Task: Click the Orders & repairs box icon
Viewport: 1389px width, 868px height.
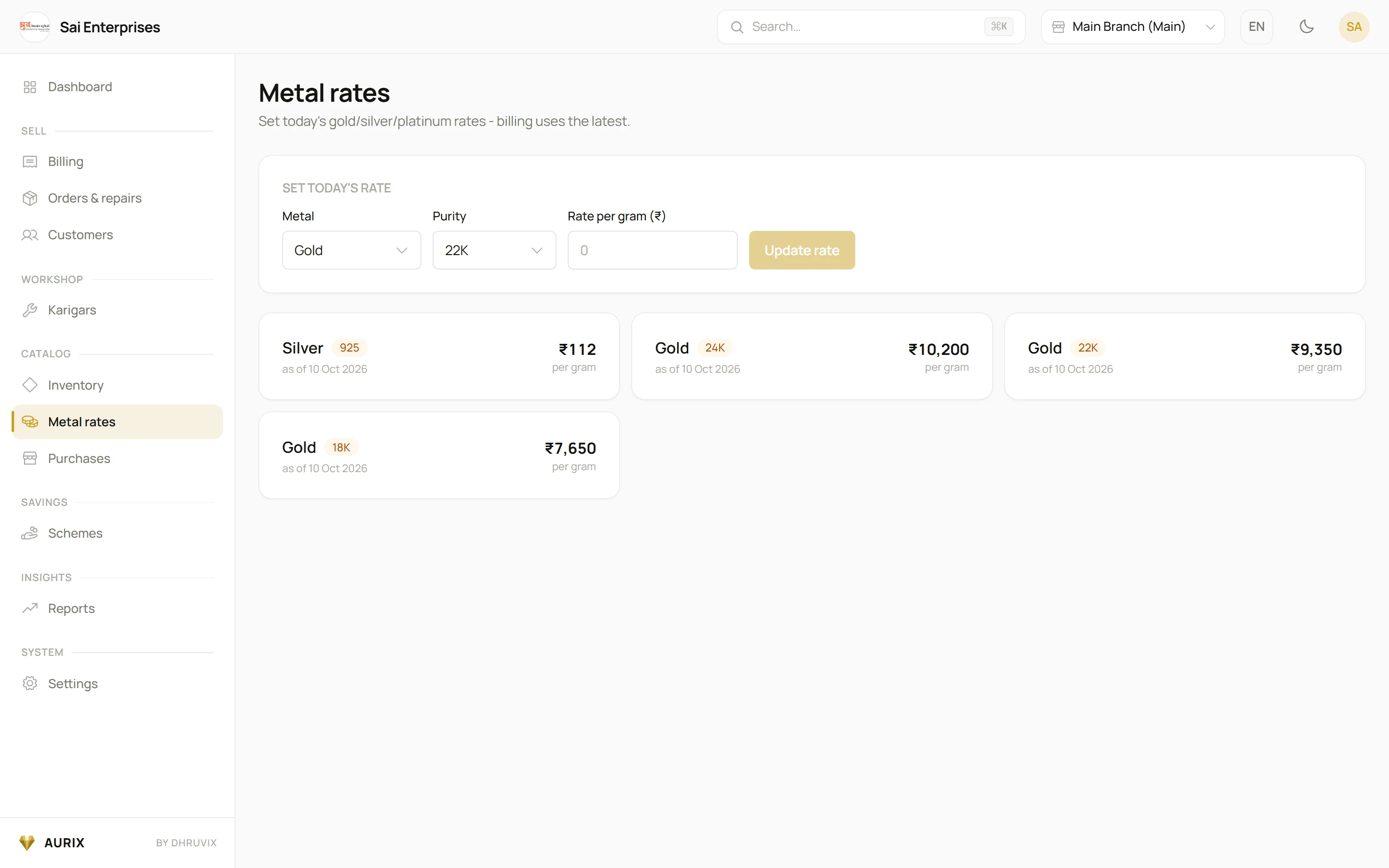Action: point(30,198)
